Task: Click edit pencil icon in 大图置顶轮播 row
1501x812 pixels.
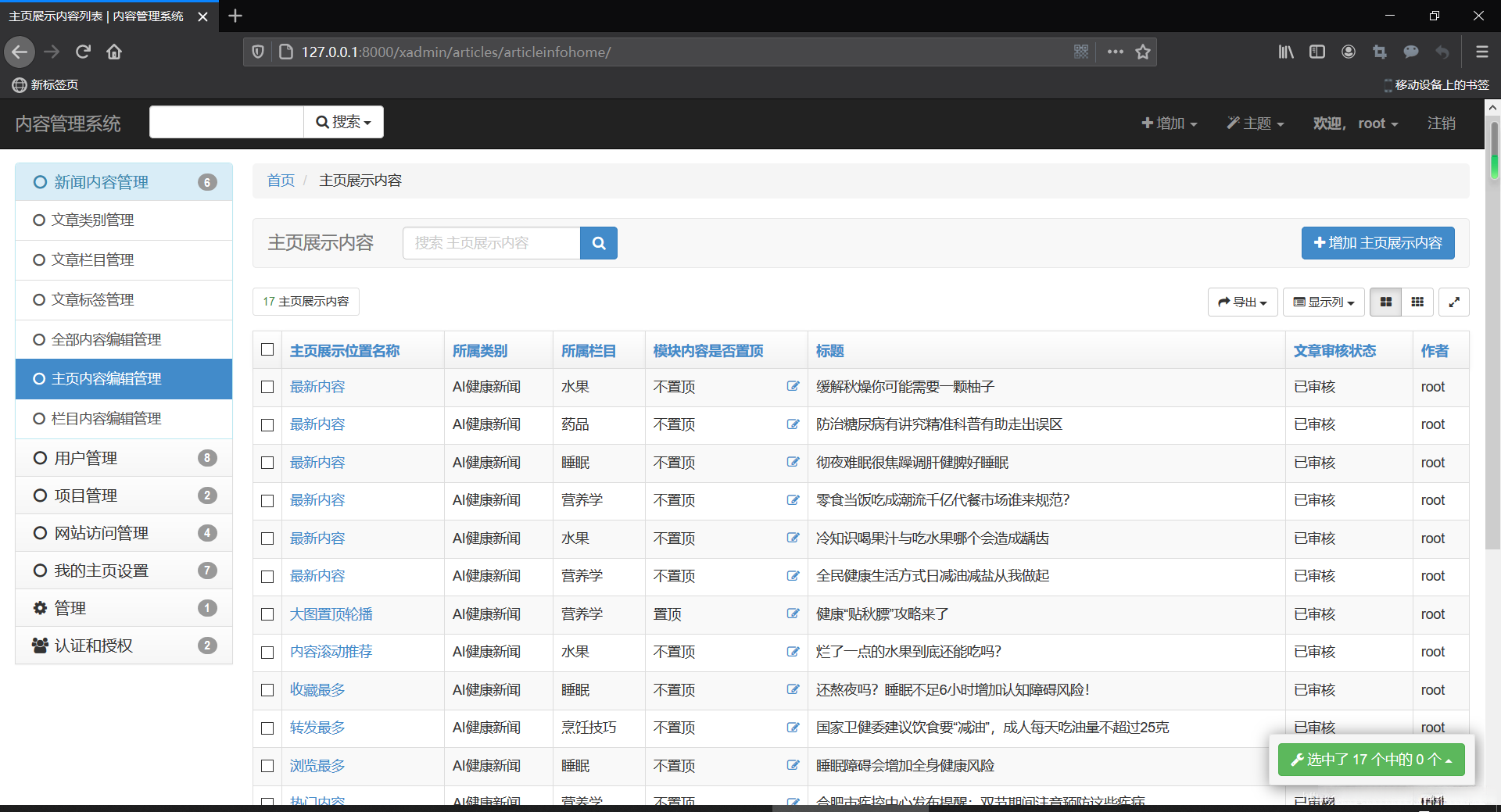Action: (x=793, y=613)
